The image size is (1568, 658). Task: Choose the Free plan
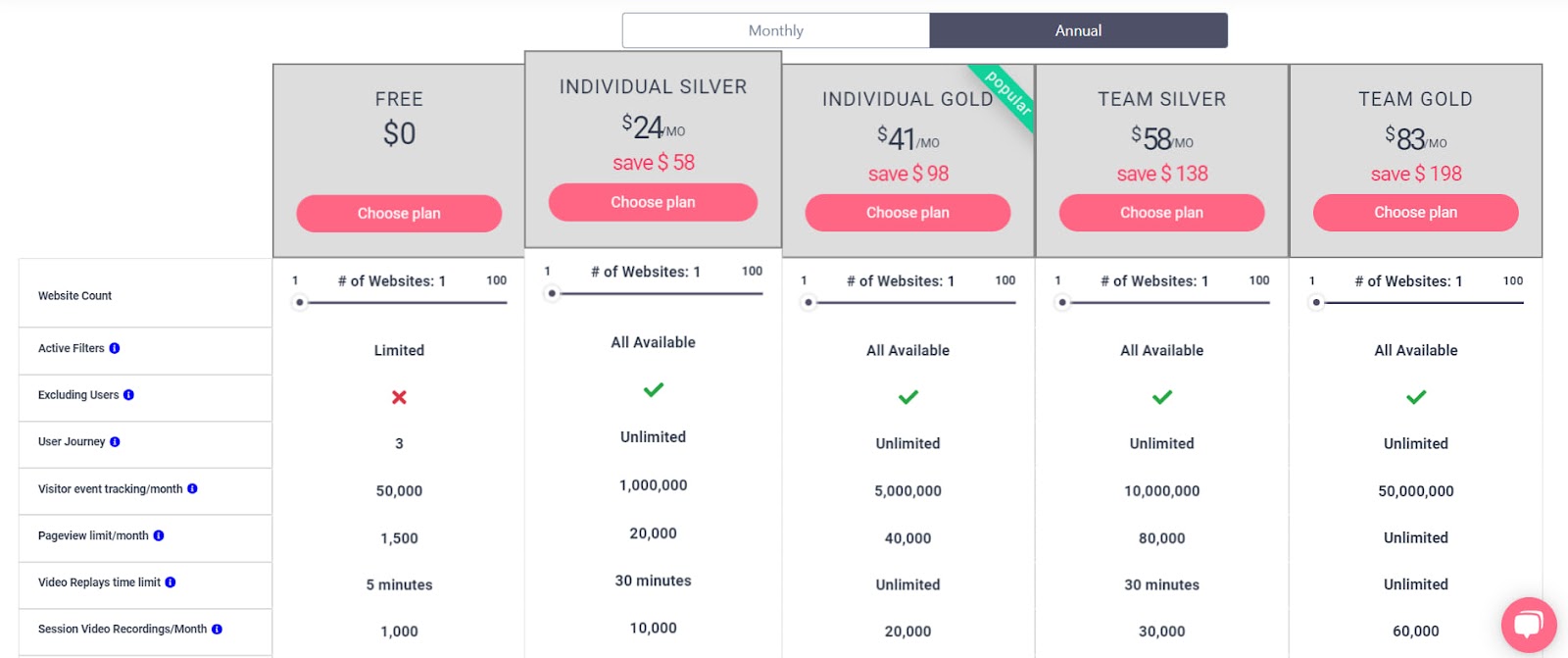[399, 214]
